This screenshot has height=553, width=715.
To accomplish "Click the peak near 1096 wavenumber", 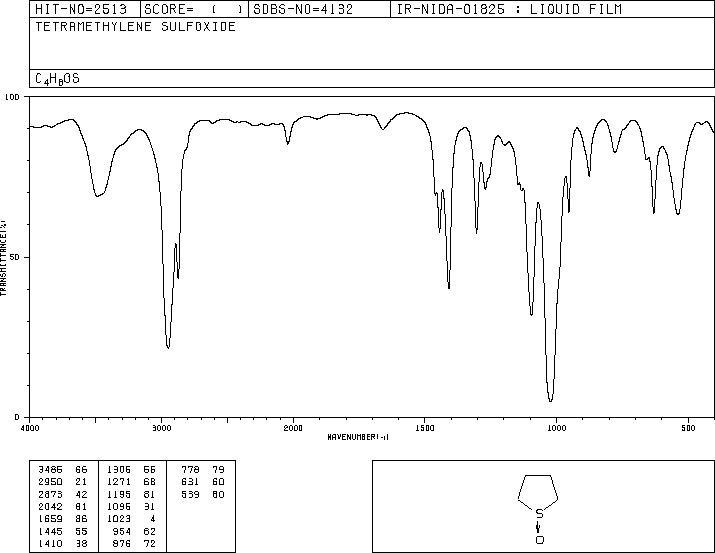I will [531, 313].
